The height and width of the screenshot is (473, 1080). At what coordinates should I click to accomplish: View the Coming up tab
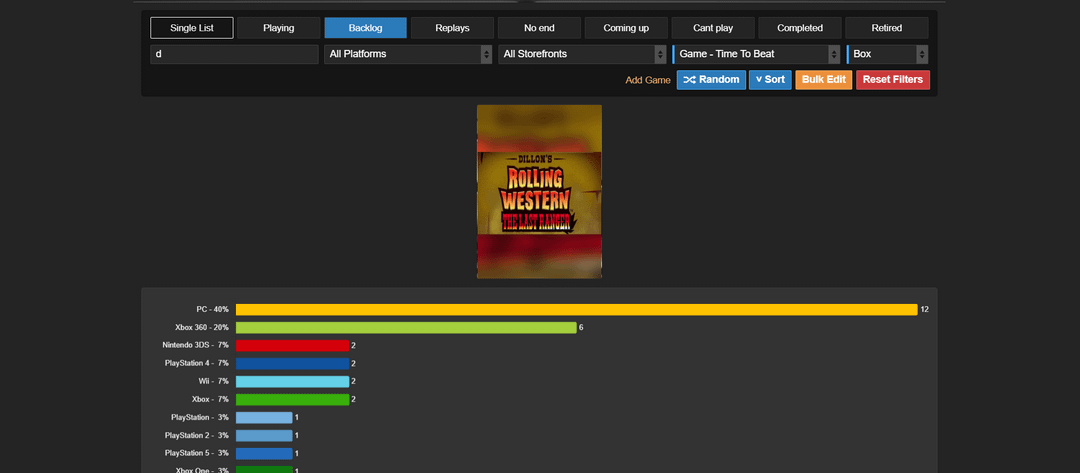pyautogui.click(x=626, y=28)
